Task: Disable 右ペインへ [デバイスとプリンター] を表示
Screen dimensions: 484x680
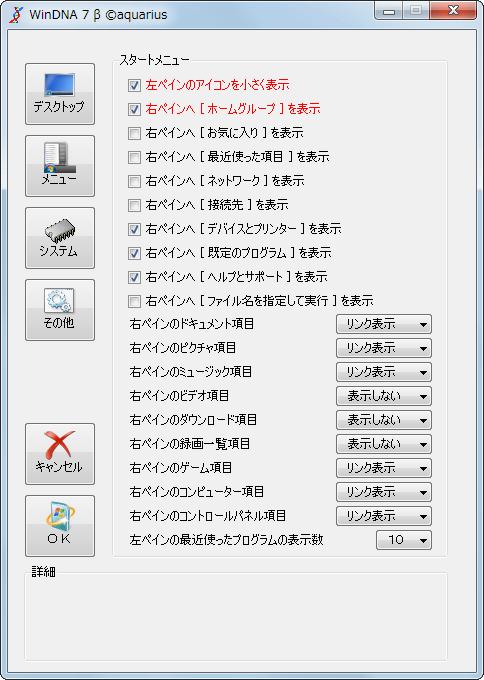Action: pos(134,229)
